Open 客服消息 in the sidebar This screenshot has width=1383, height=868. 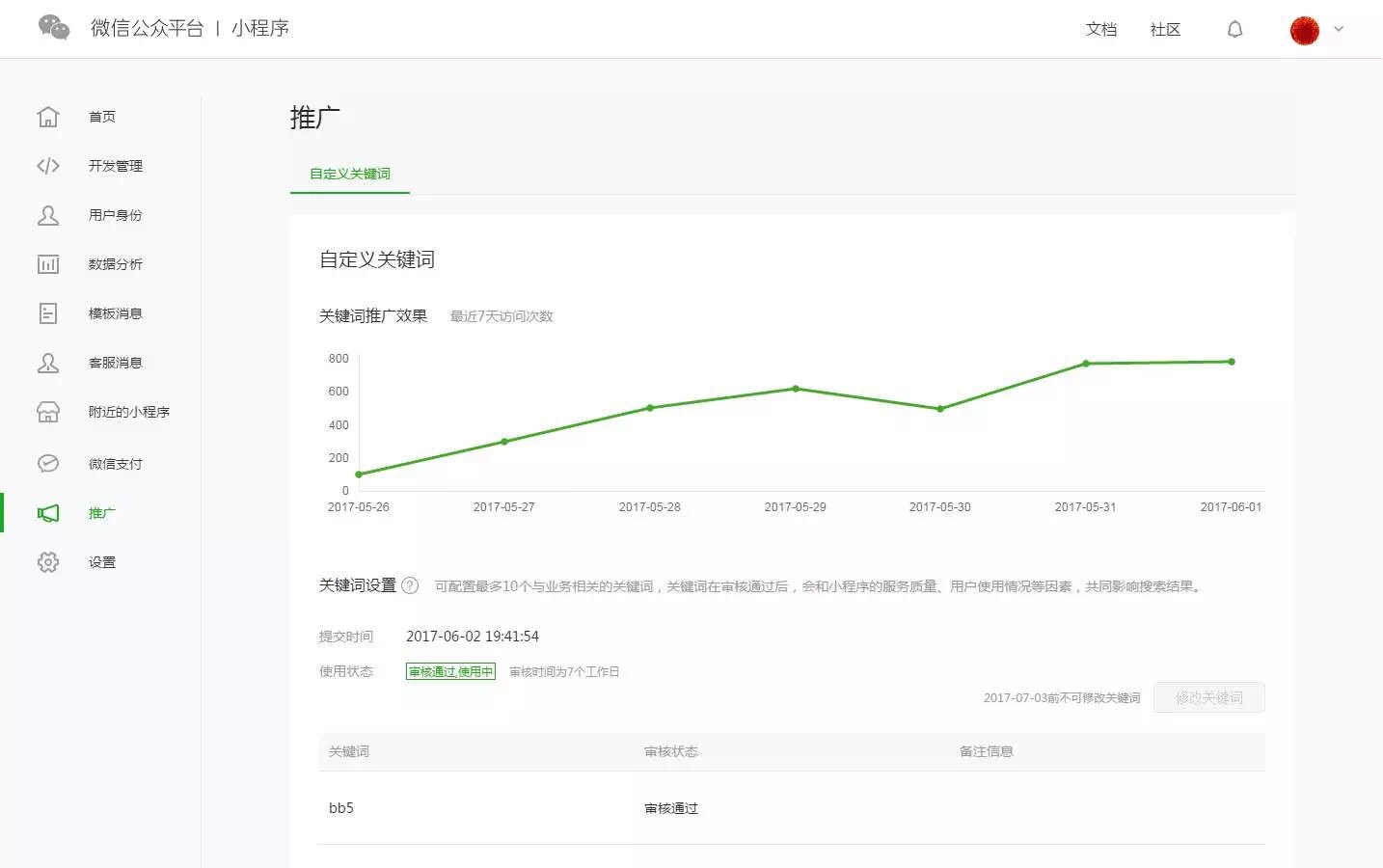115,363
